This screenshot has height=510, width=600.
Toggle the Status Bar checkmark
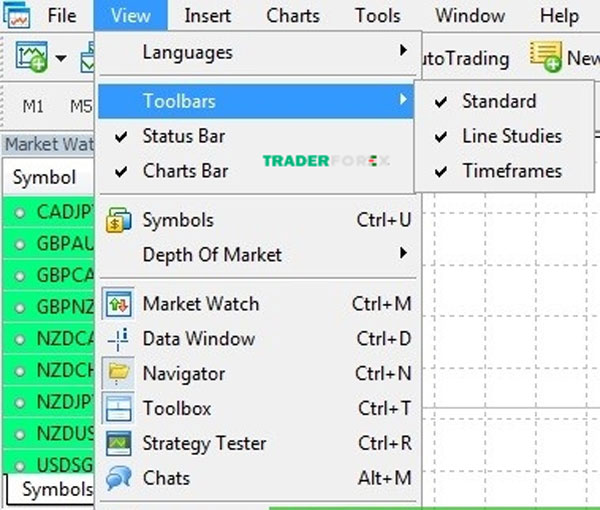[x=121, y=137]
